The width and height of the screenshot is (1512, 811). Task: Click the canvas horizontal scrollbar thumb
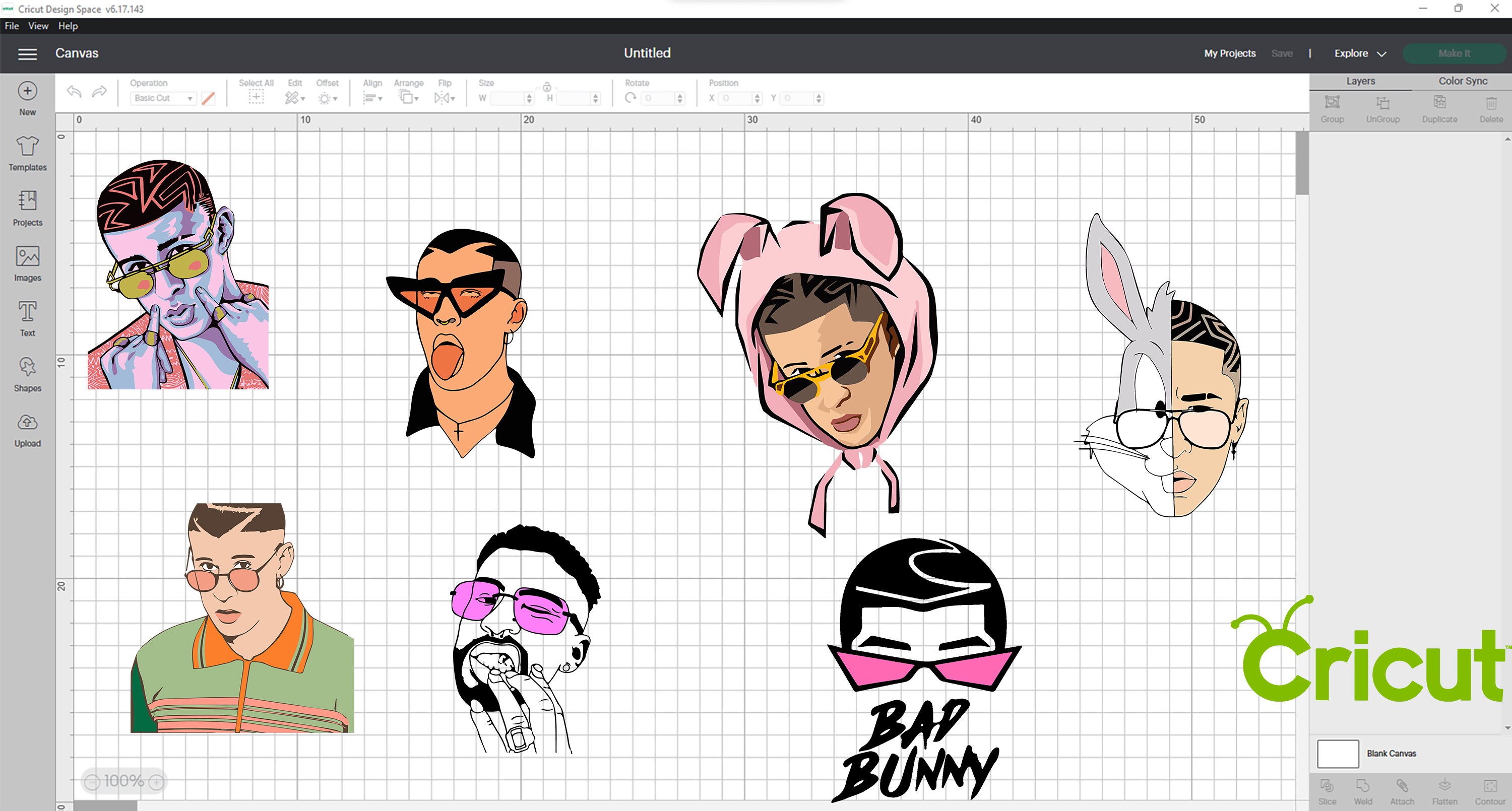[105, 806]
